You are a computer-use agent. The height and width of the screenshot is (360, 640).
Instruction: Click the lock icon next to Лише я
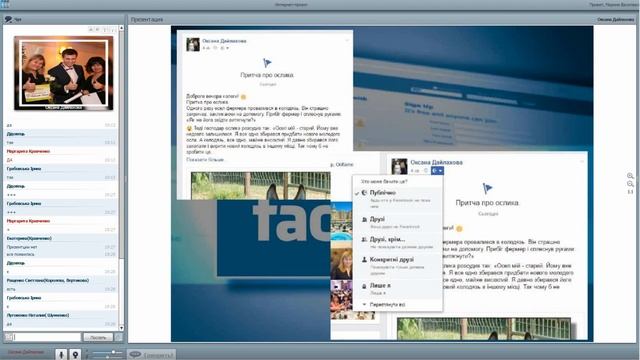[x=364, y=286]
